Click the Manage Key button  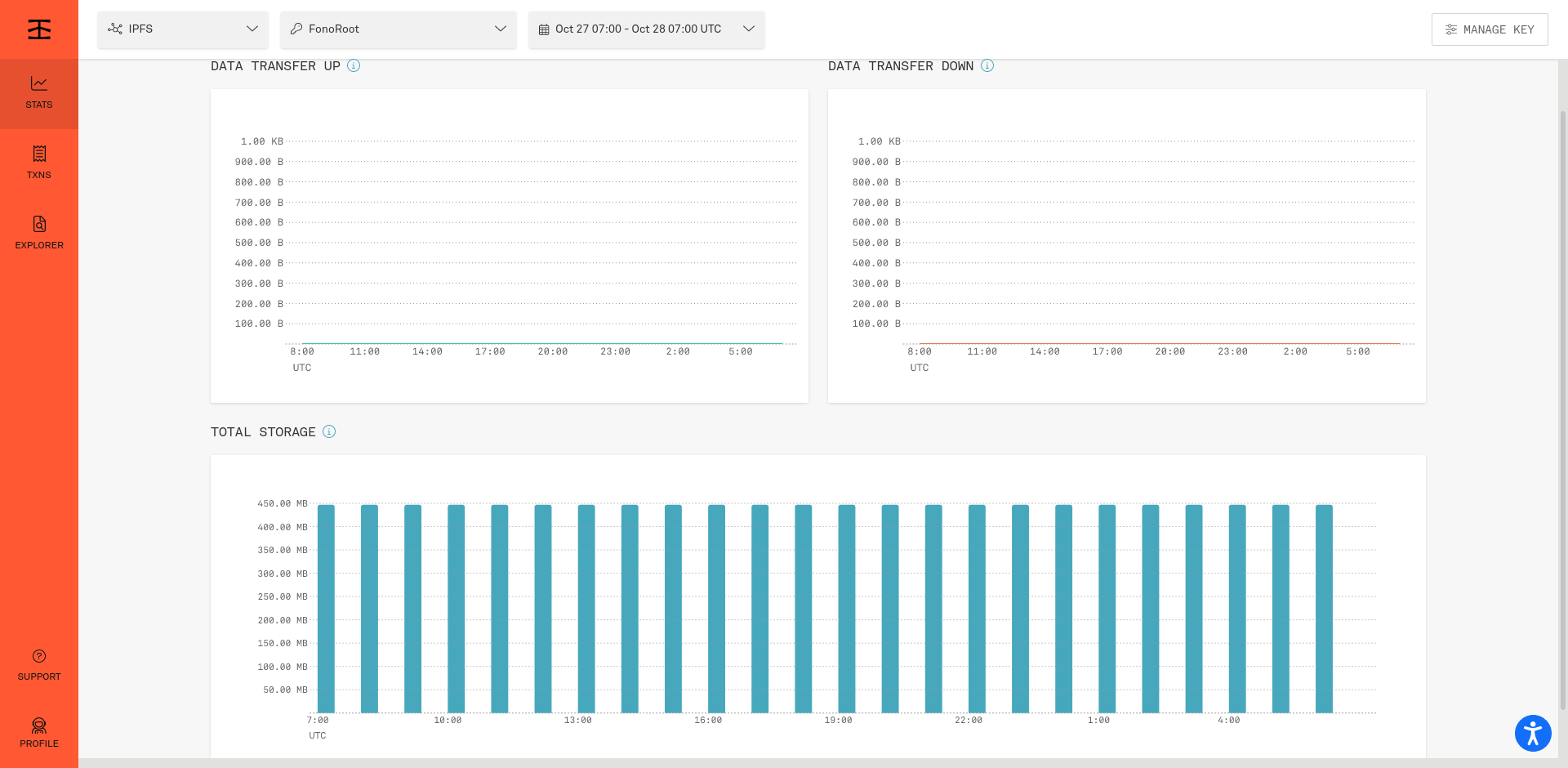point(1490,29)
